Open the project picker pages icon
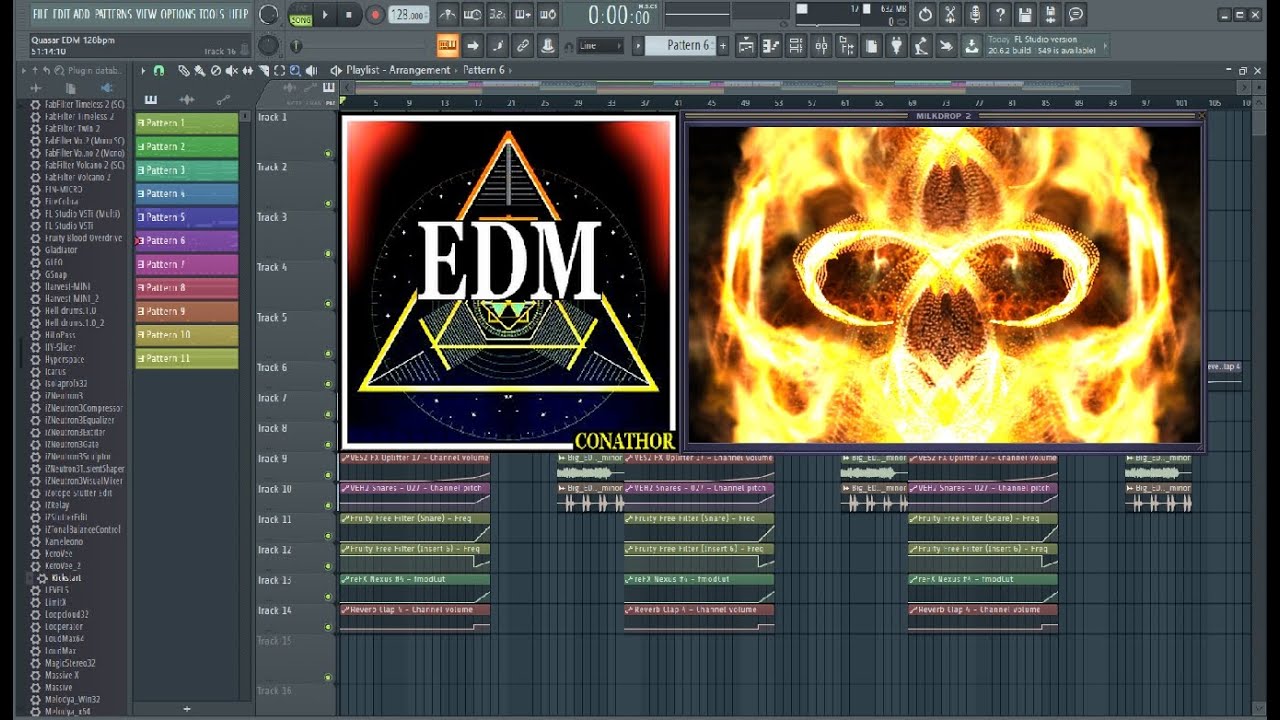The width and height of the screenshot is (1280, 720). point(871,45)
